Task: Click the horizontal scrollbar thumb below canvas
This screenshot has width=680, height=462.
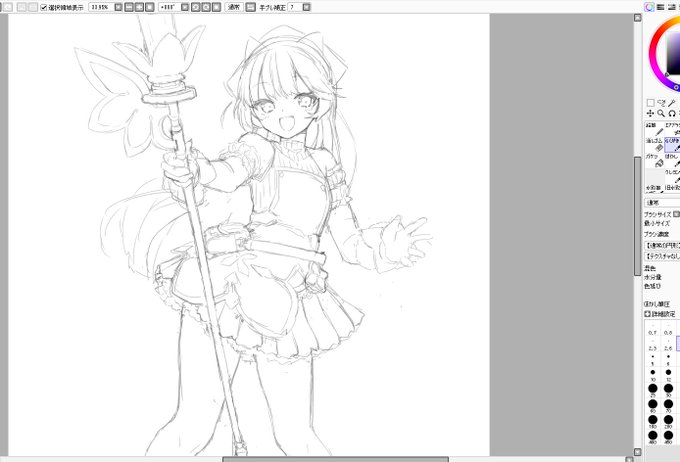Action: [x=336, y=459]
